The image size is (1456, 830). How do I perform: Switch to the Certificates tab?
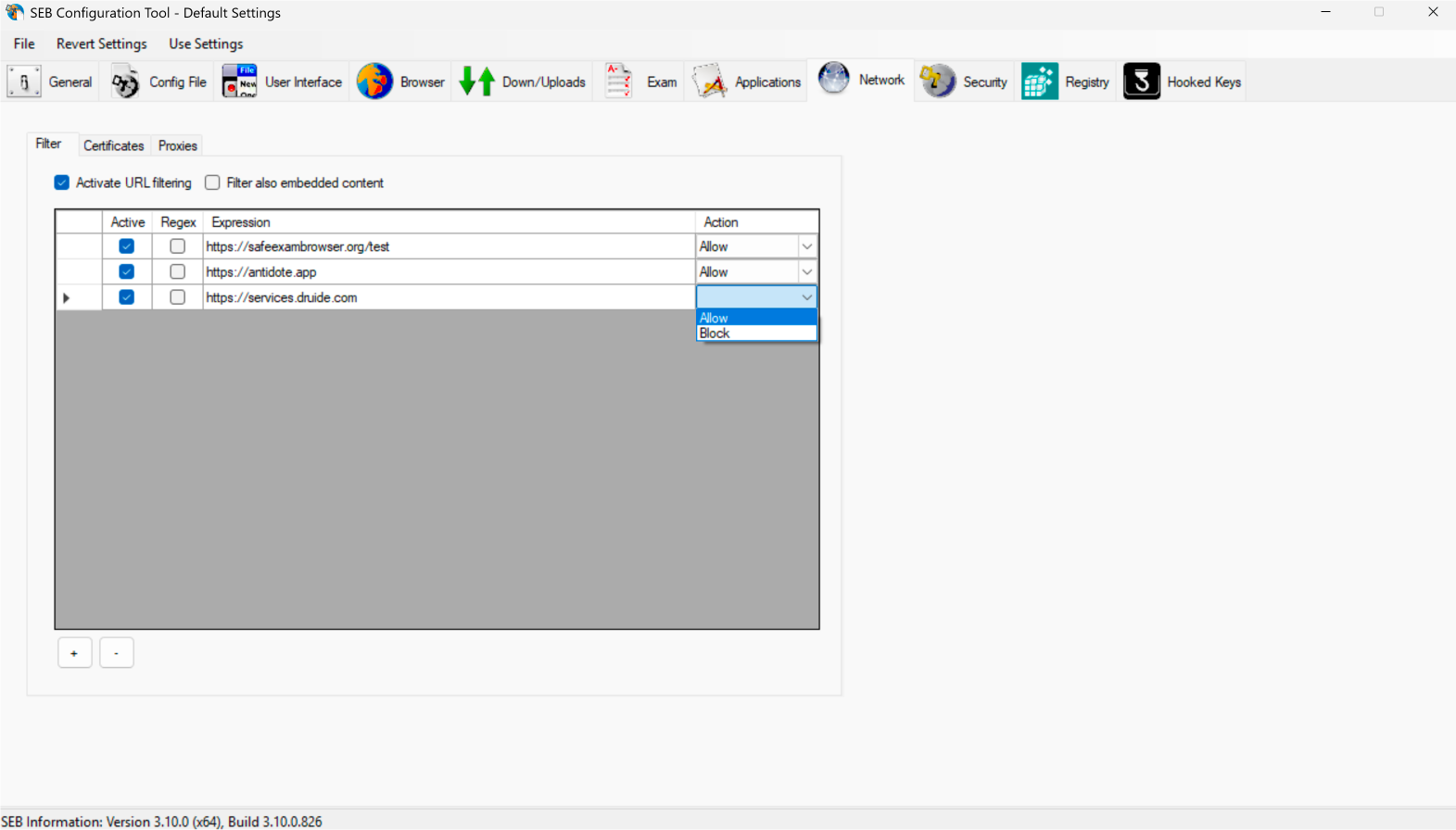113,145
